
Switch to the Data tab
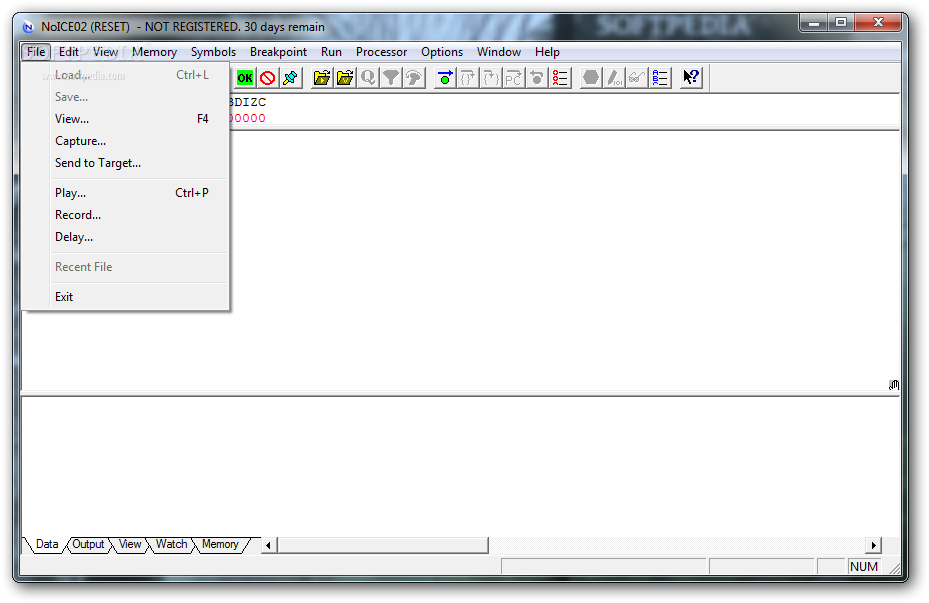[47, 544]
